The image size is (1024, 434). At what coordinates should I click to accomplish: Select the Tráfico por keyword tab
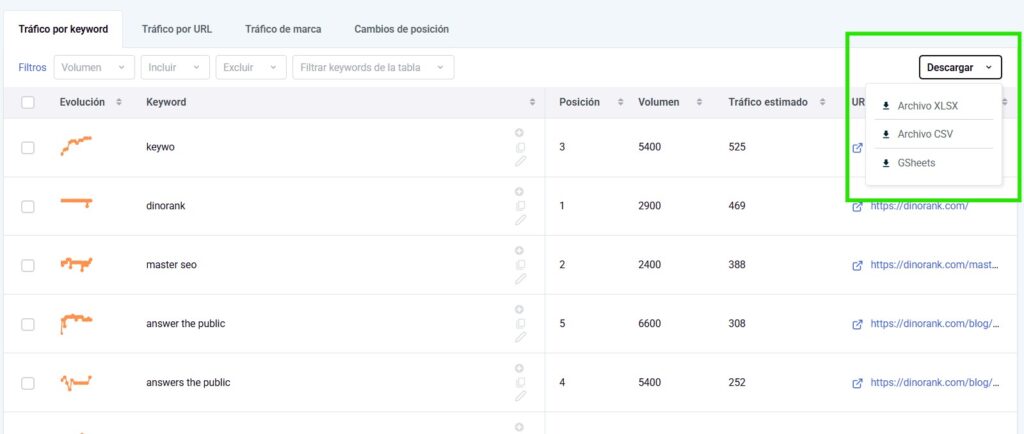(63, 29)
